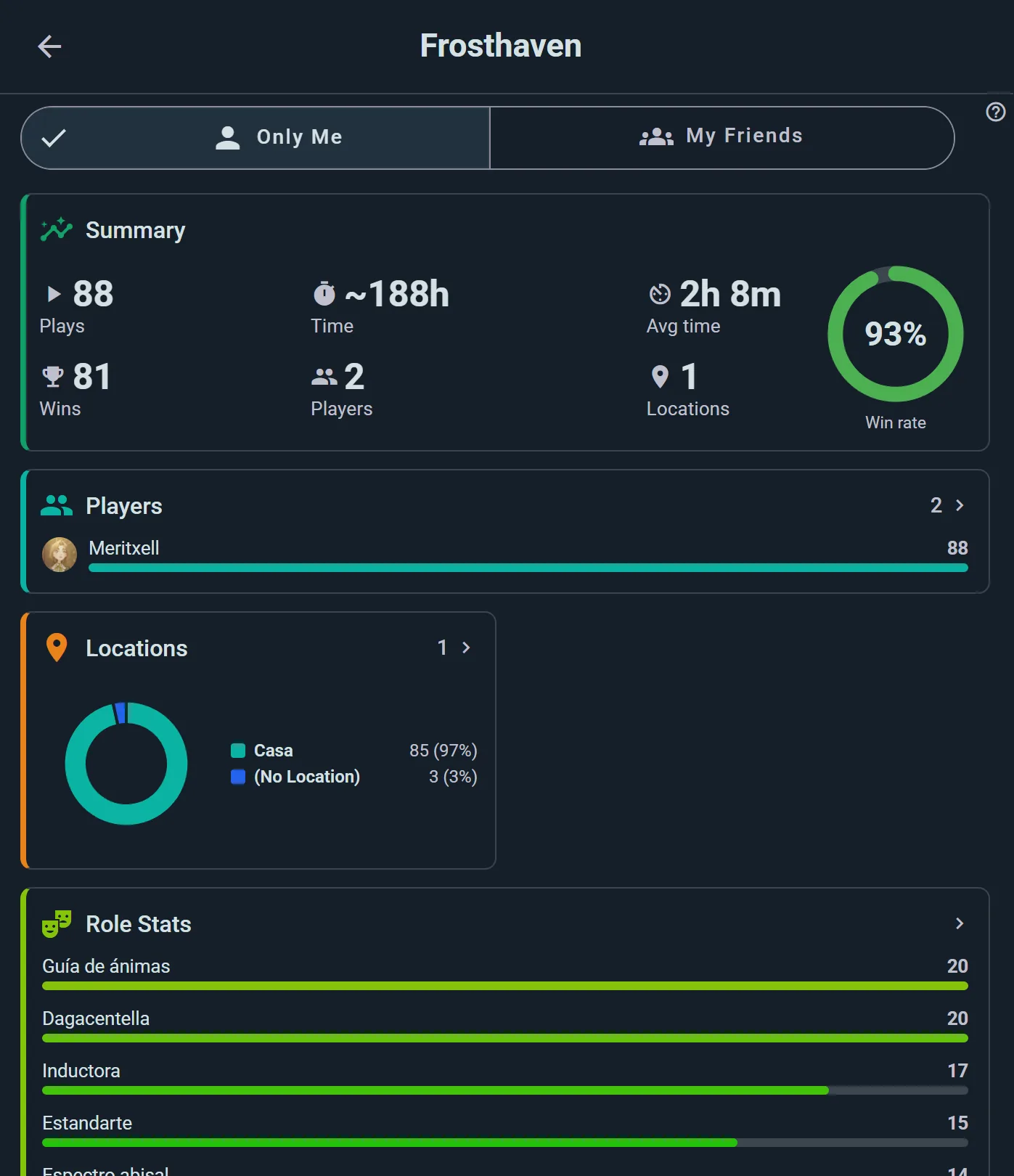Click the Casa location label

click(x=274, y=751)
